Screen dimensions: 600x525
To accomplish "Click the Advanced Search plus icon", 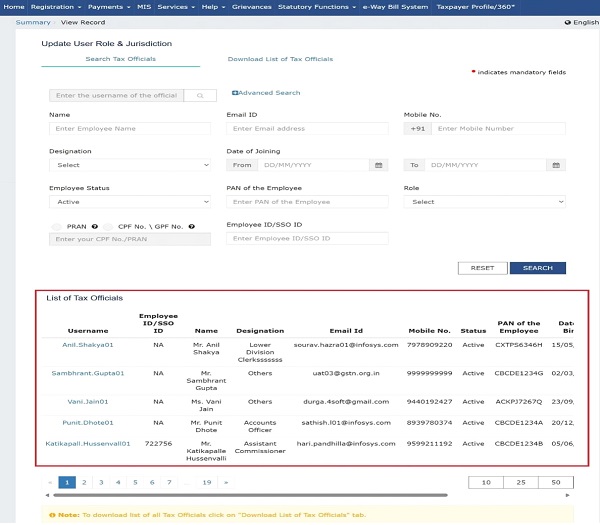I will pos(235,93).
